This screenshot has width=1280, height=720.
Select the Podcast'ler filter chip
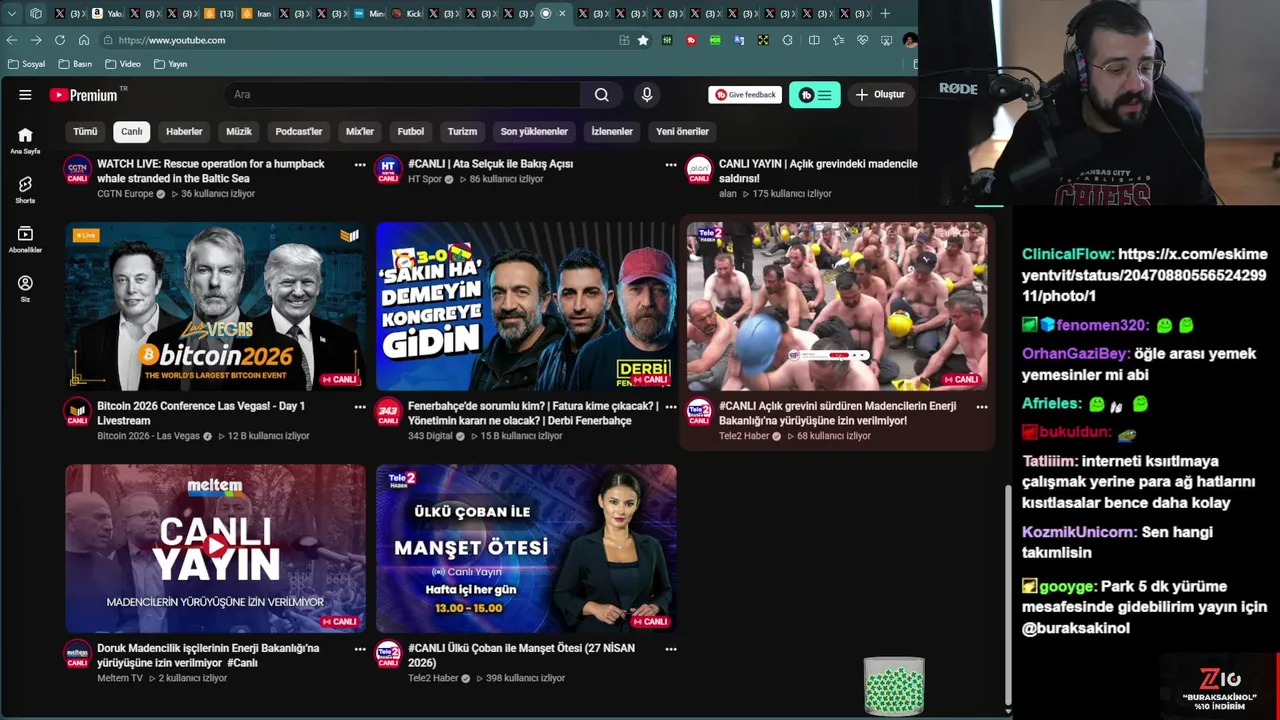[x=299, y=132]
